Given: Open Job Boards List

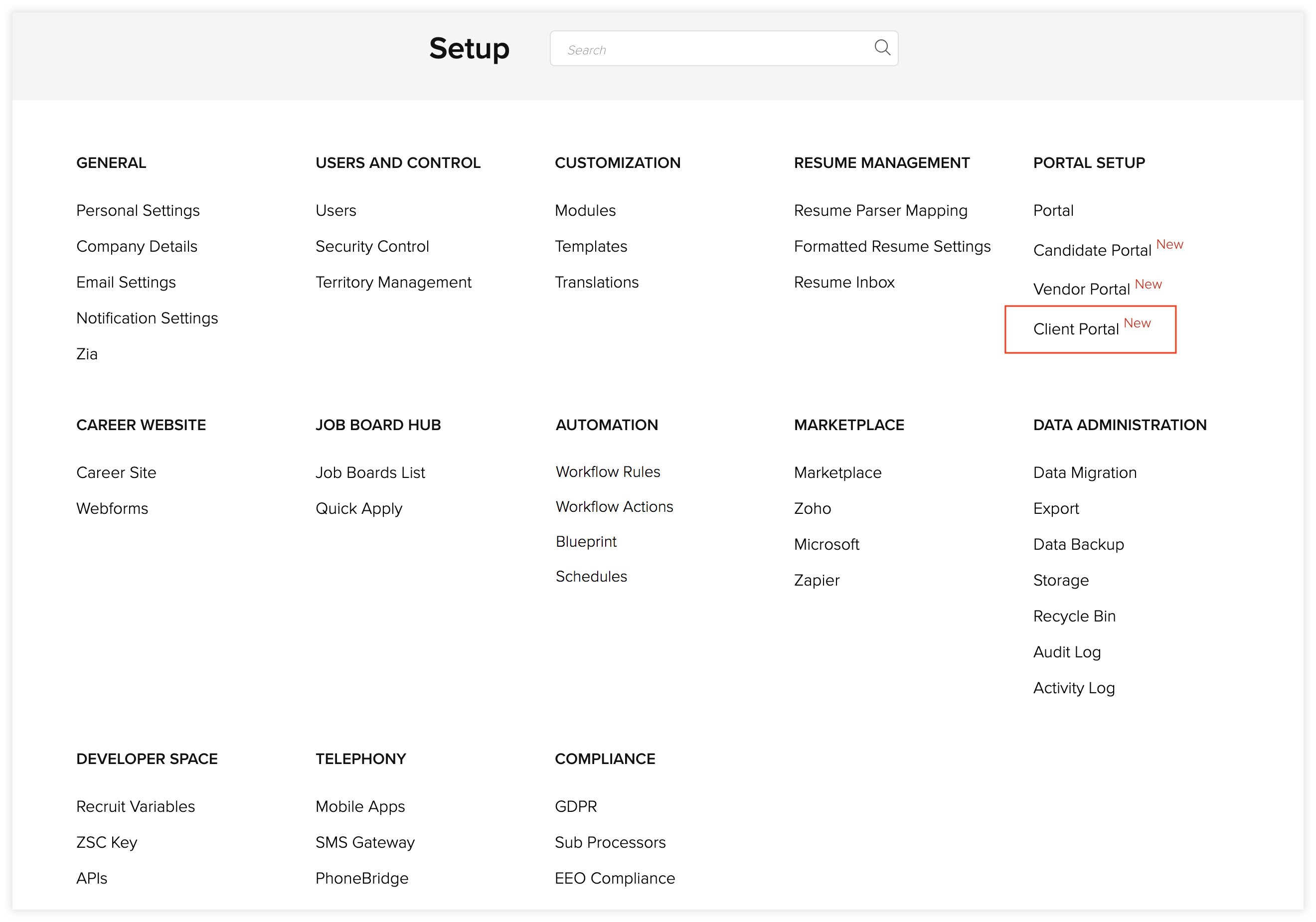Looking at the screenshot, I should (x=370, y=472).
